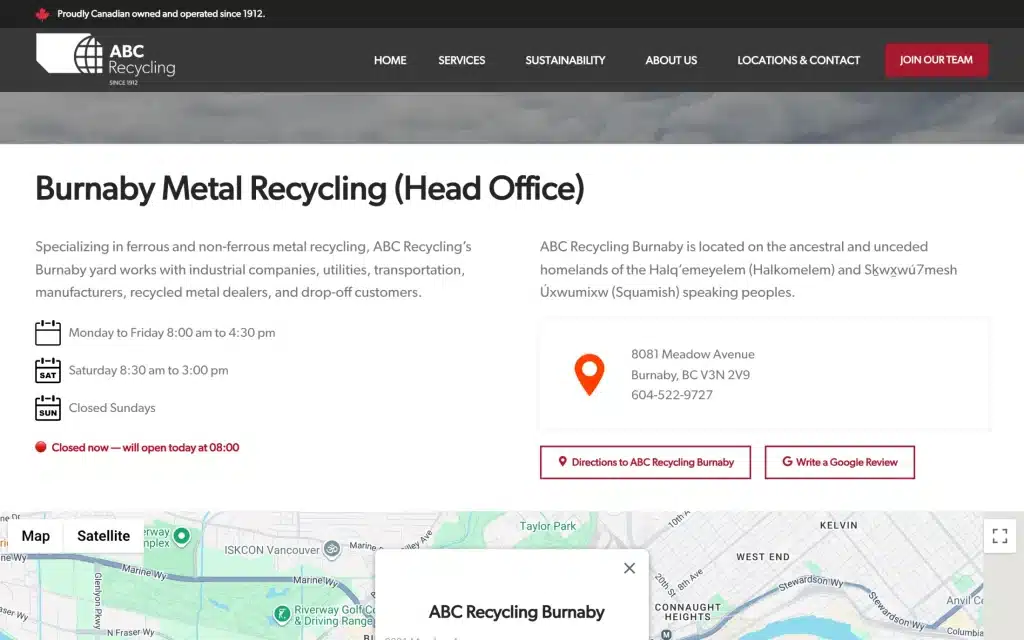Close the ABC Recycling Burnaby info window
Viewport: 1024px width, 640px height.
click(x=630, y=568)
